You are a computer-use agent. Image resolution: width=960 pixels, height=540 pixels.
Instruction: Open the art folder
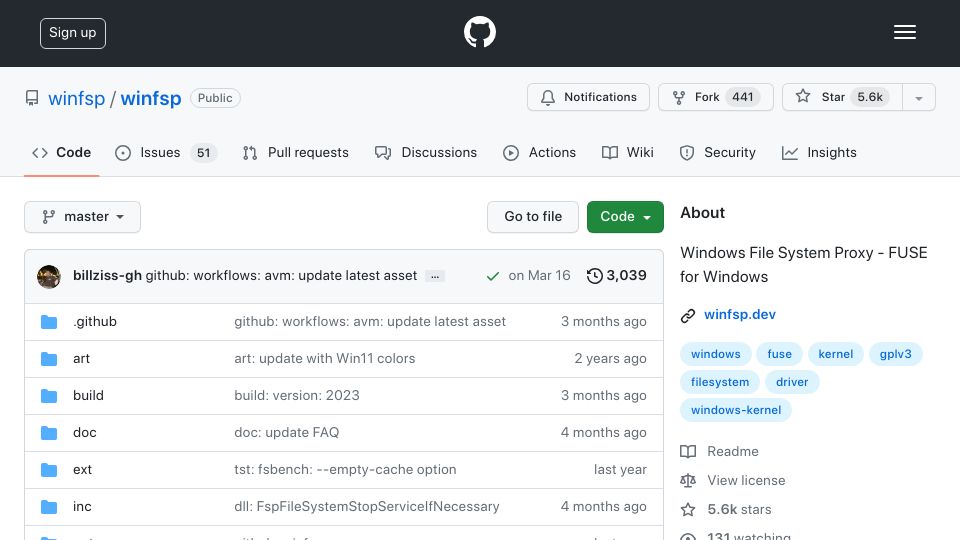81,359
